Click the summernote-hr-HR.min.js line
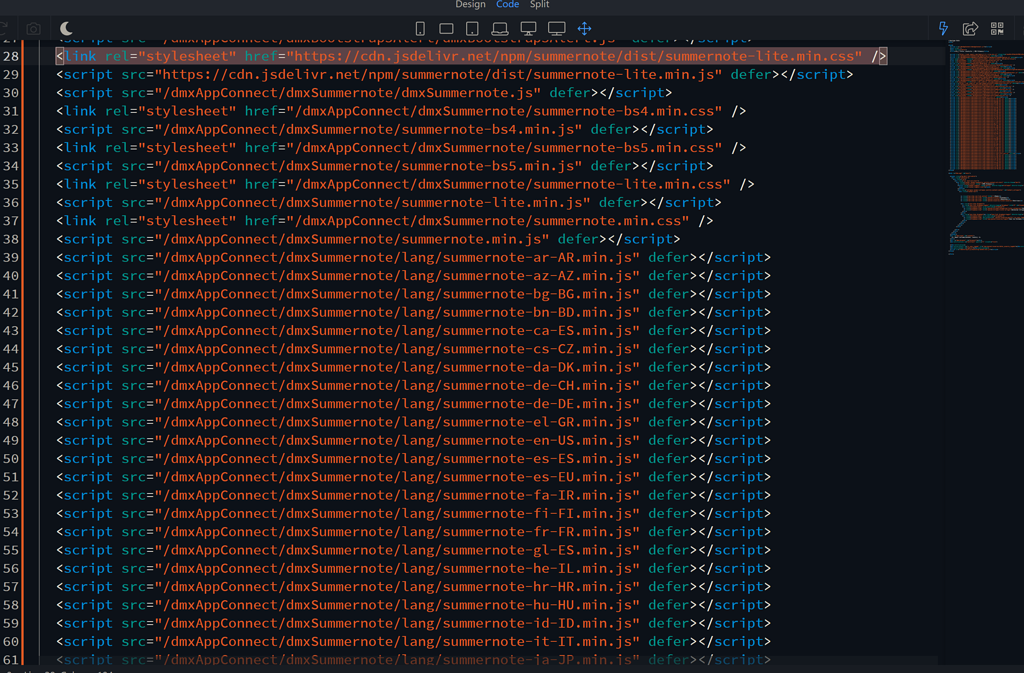This screenshot has width=1024, height=673. 413,586
